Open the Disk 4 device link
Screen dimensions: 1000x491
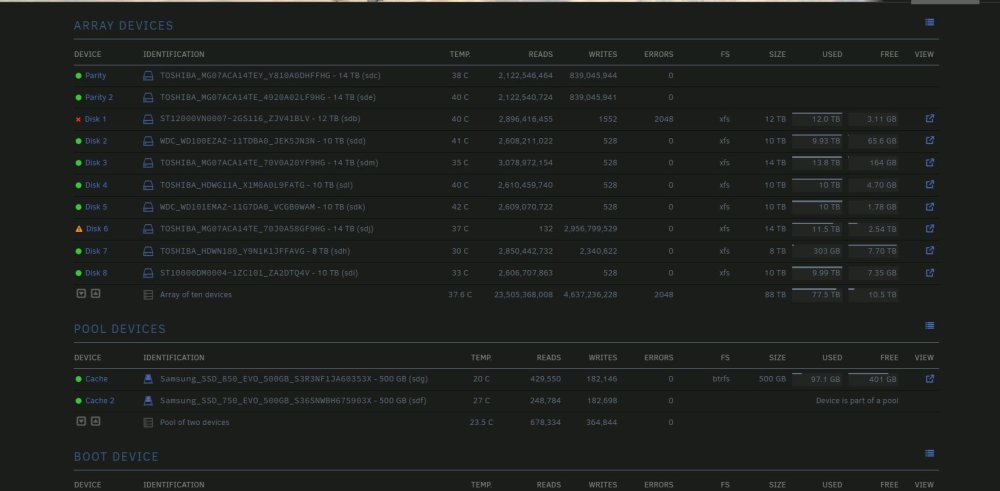[96, 185]
